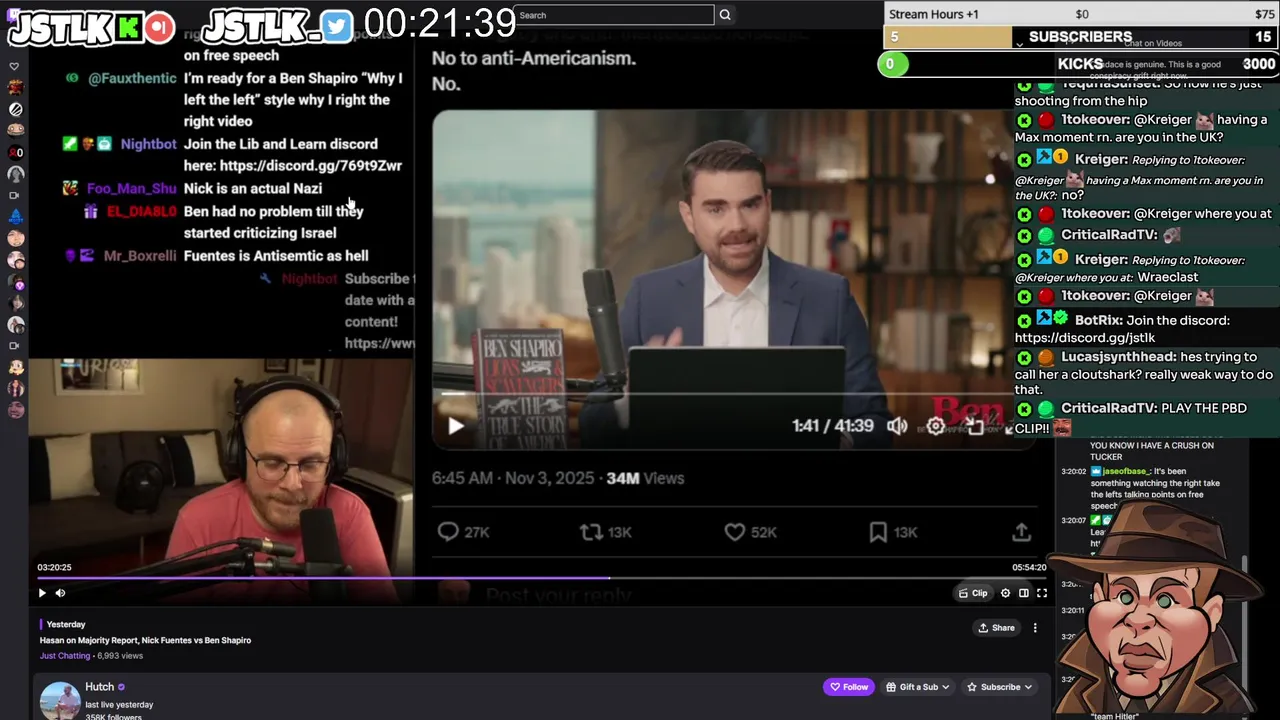Focus the Search input field at top
The image size is (1280, 720).
click(614, 15)
